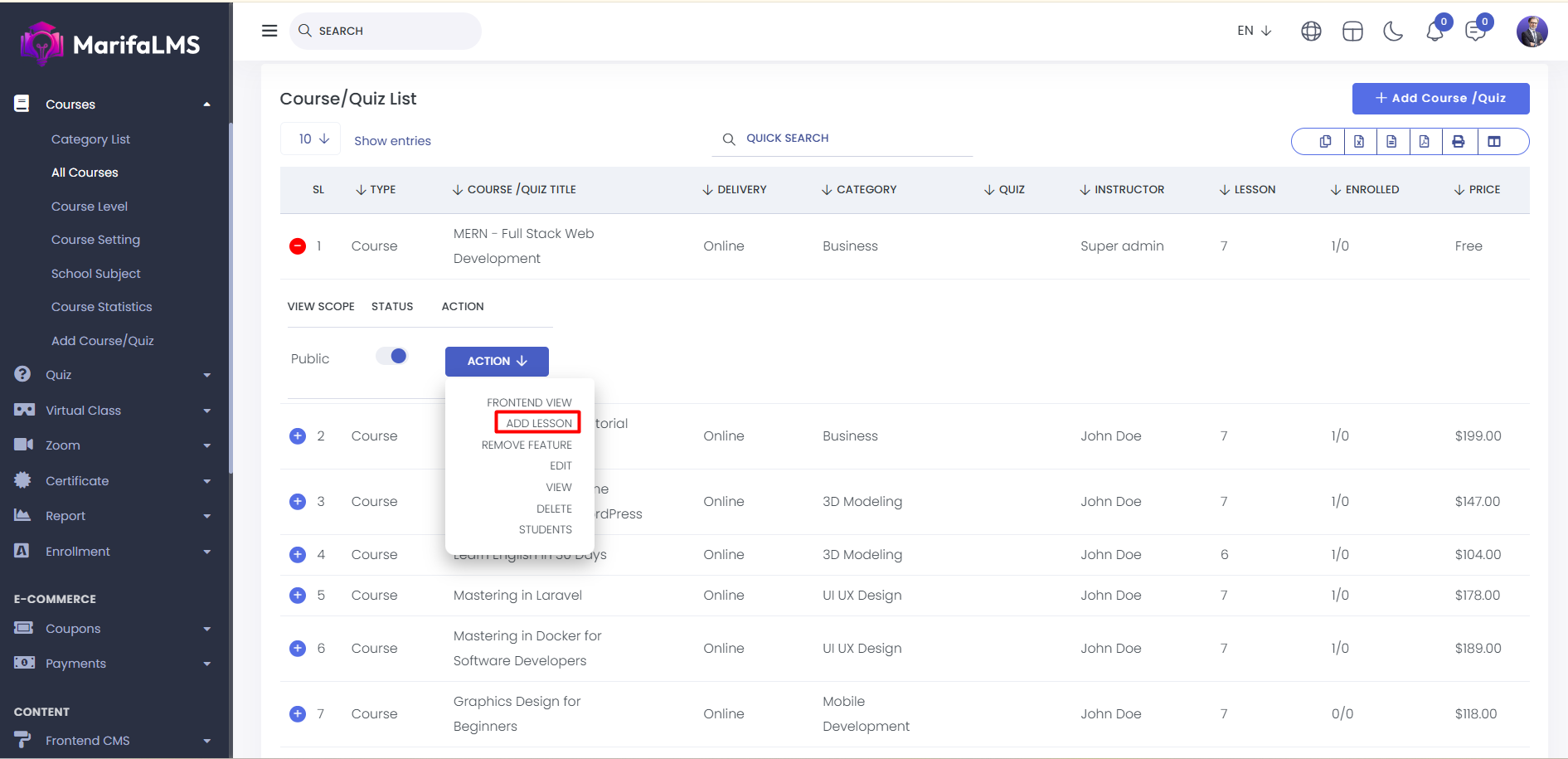Switch to dark mode with moon icon
This screenshot has height=759, width=1568.
pyautogui.click(x=1393, y=32)
